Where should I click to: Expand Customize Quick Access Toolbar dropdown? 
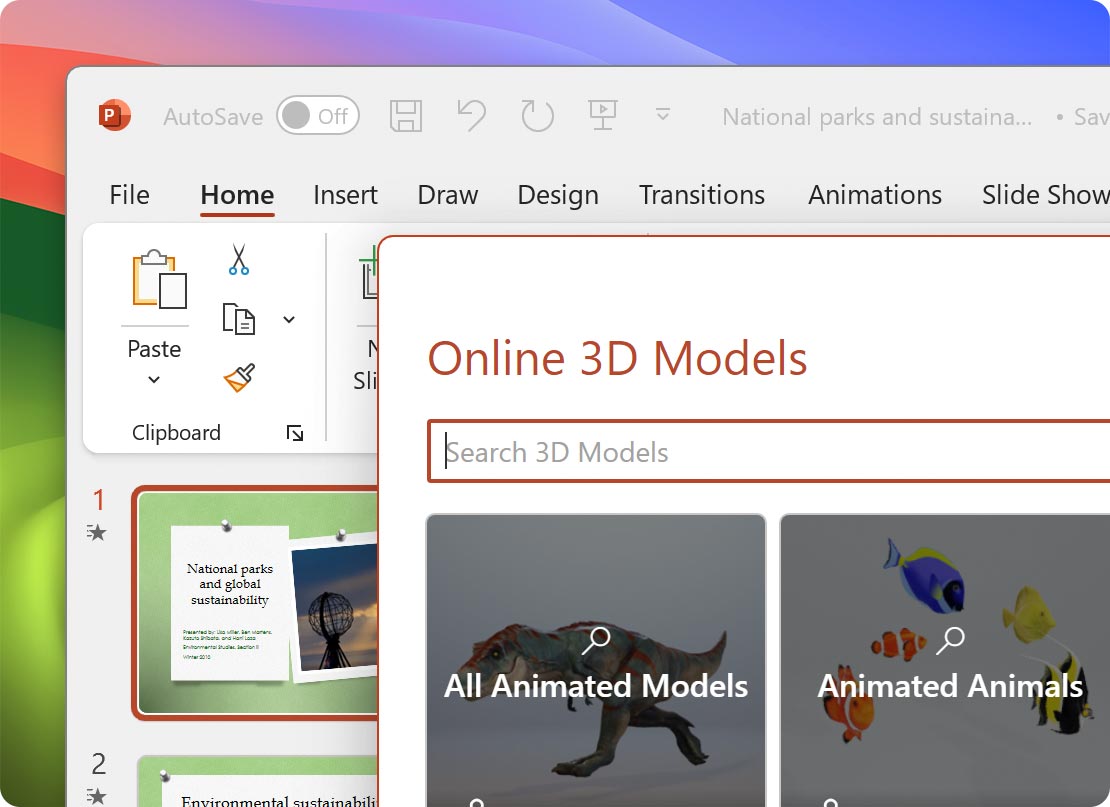pyautogui.click(x=662, y=116)
